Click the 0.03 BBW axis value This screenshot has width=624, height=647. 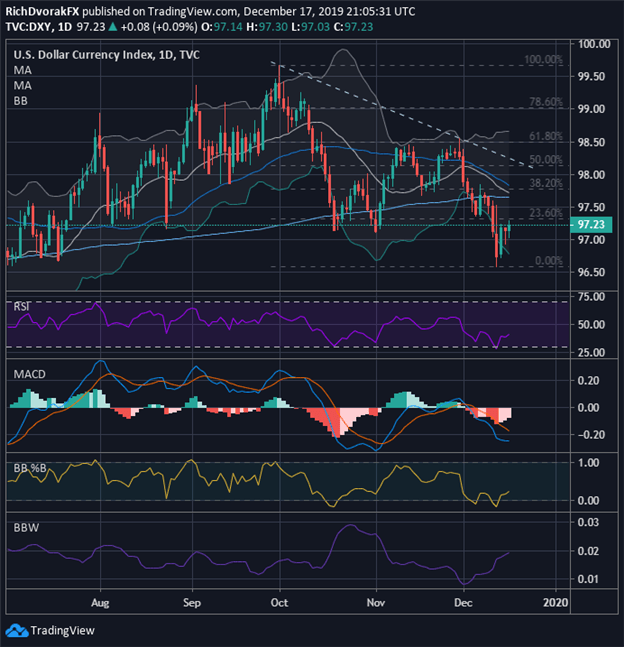[589, 522]
